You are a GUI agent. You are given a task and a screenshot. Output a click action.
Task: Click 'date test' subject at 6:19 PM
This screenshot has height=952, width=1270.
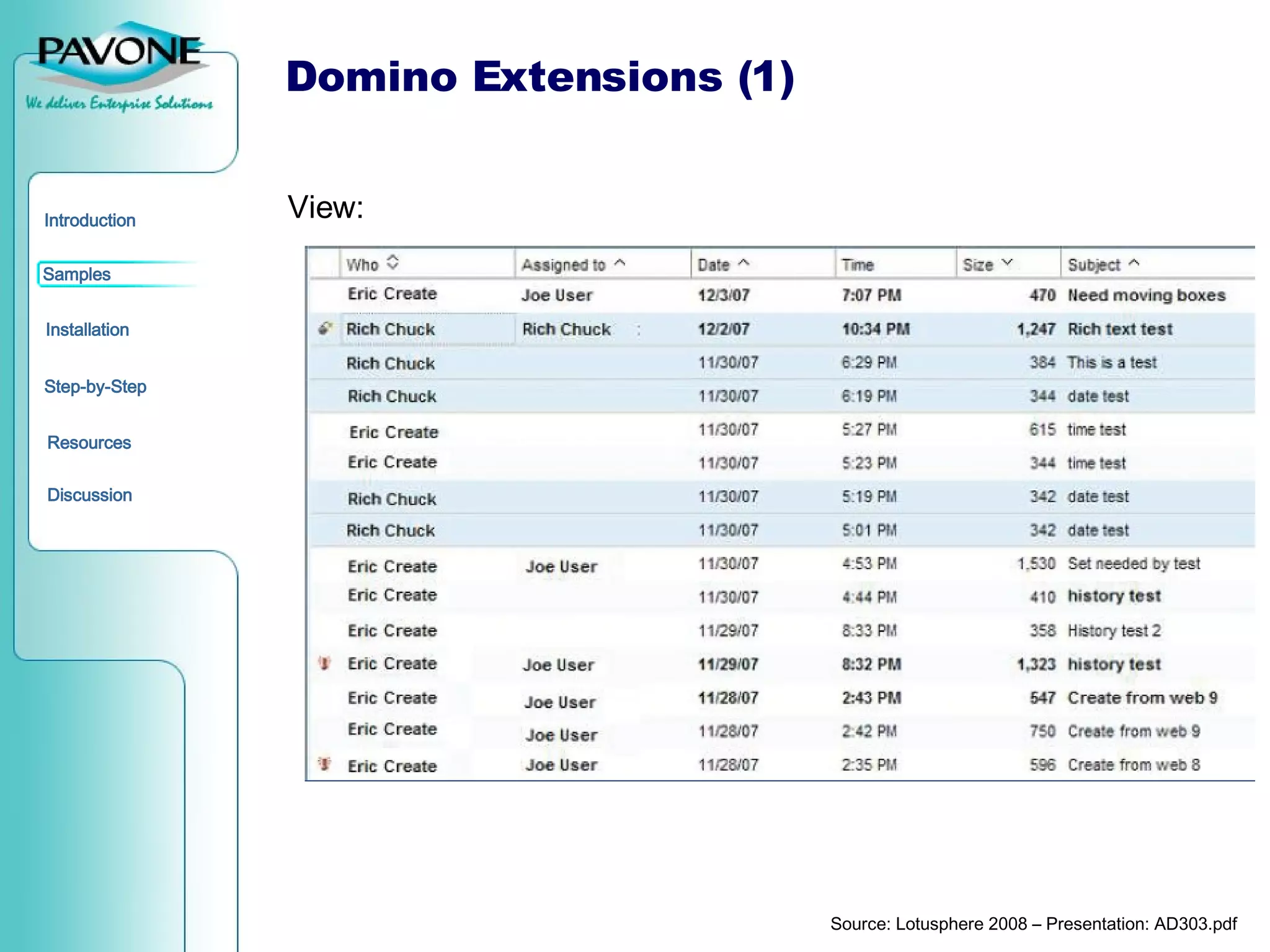[x=1098, y=397]
